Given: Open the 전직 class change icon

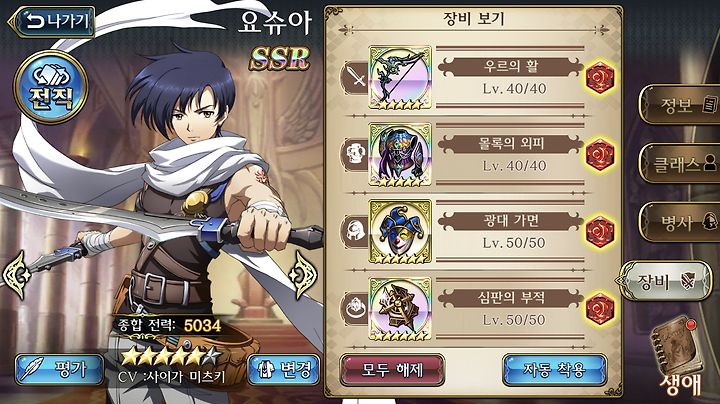Looking at the screenshot, I should [51, 87].
